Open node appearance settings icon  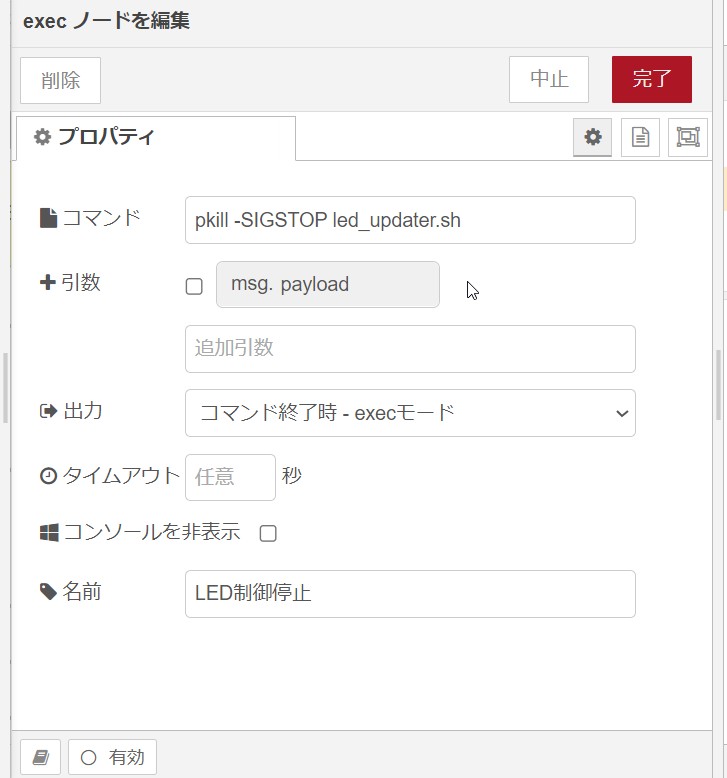click(688, 137)
